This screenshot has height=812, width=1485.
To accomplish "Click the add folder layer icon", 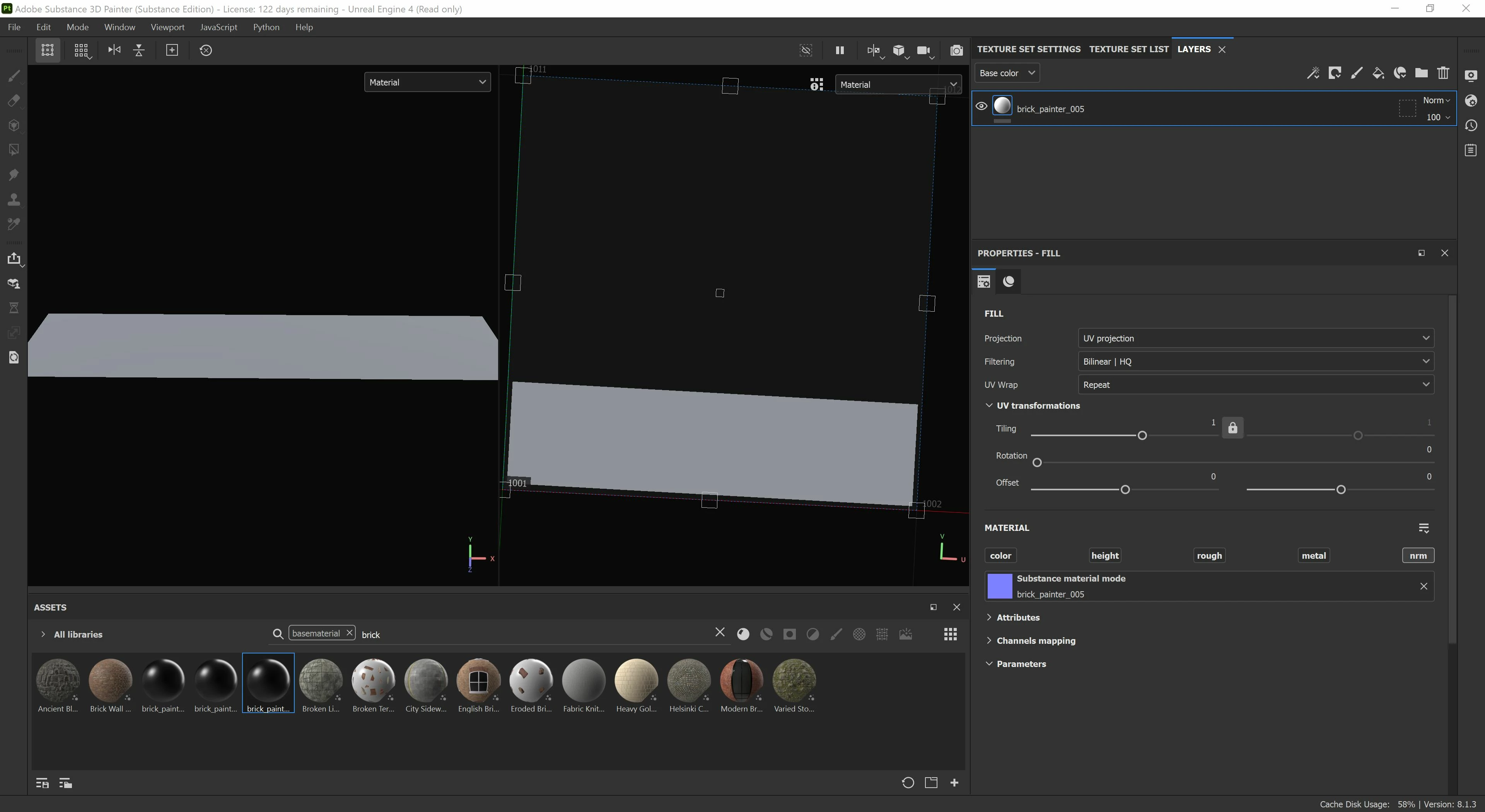I will point(1421,73).
